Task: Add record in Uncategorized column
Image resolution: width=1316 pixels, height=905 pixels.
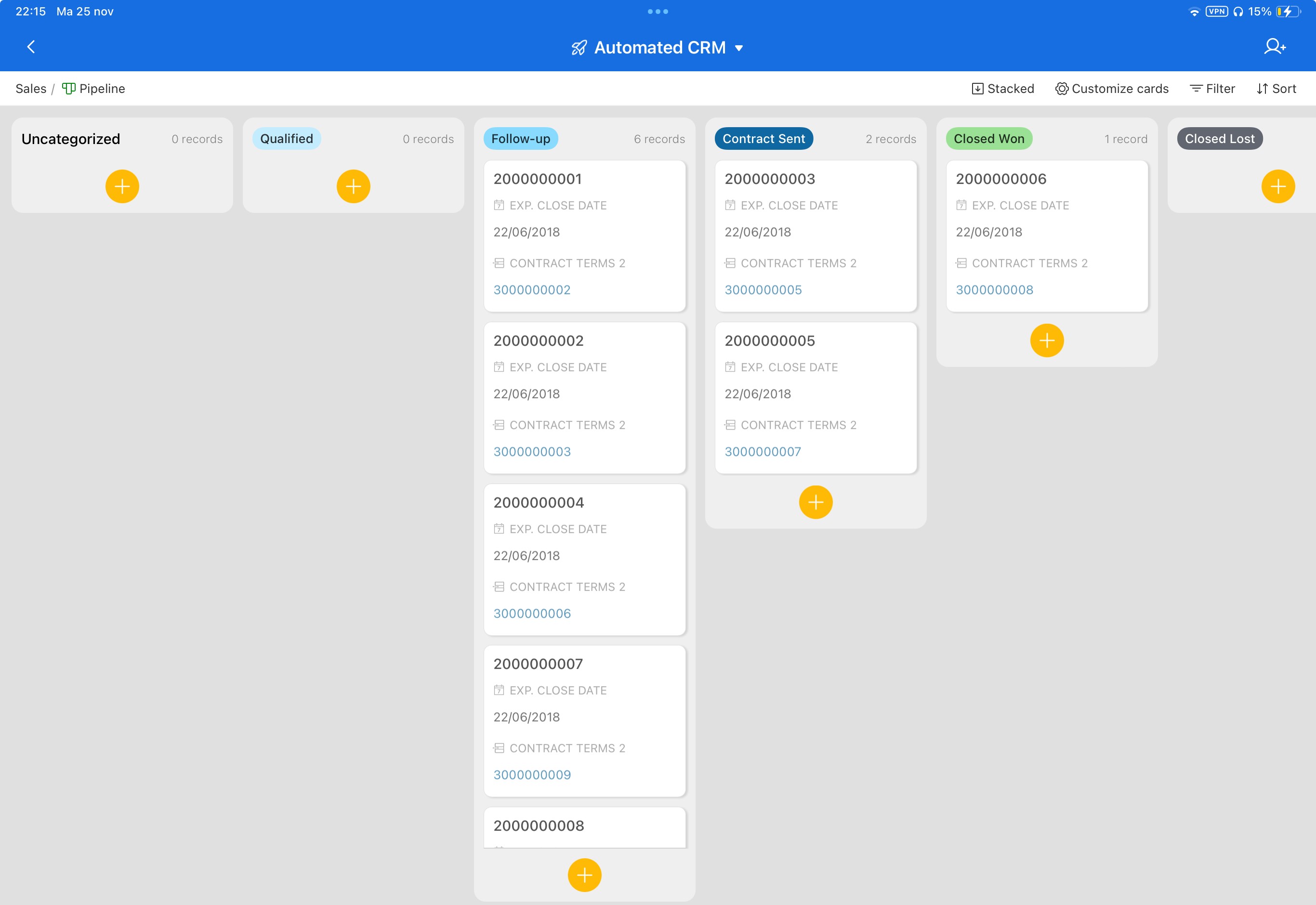Action: [x=122, y=186]
